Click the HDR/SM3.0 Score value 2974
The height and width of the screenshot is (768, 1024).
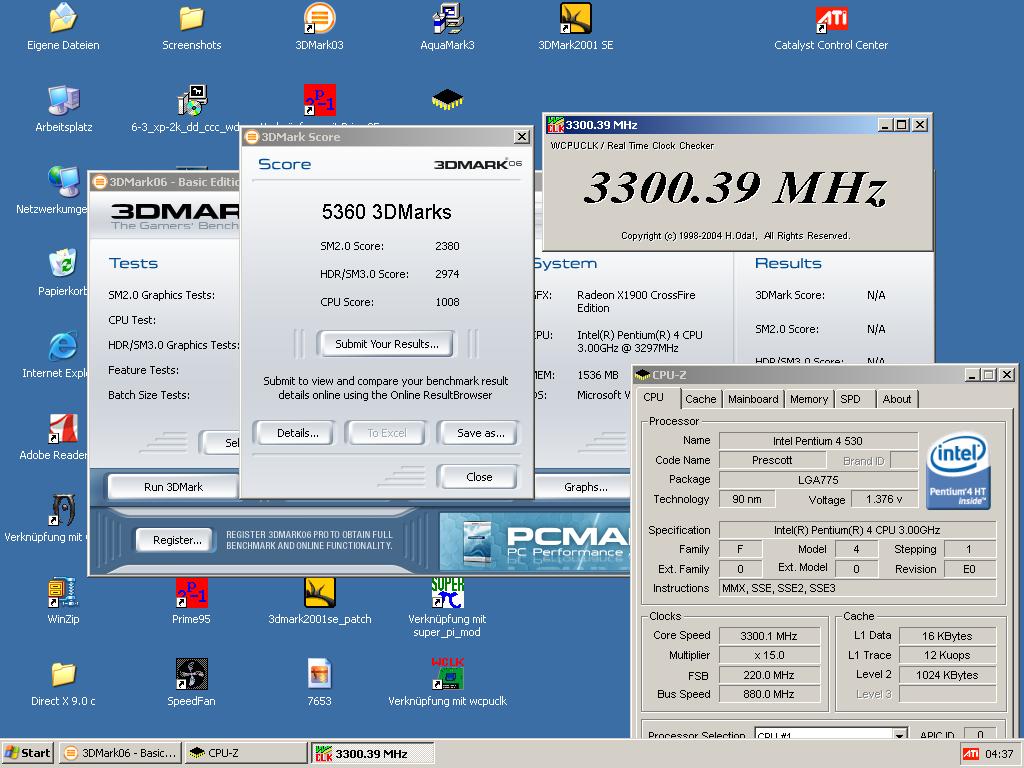pos(447,274)
